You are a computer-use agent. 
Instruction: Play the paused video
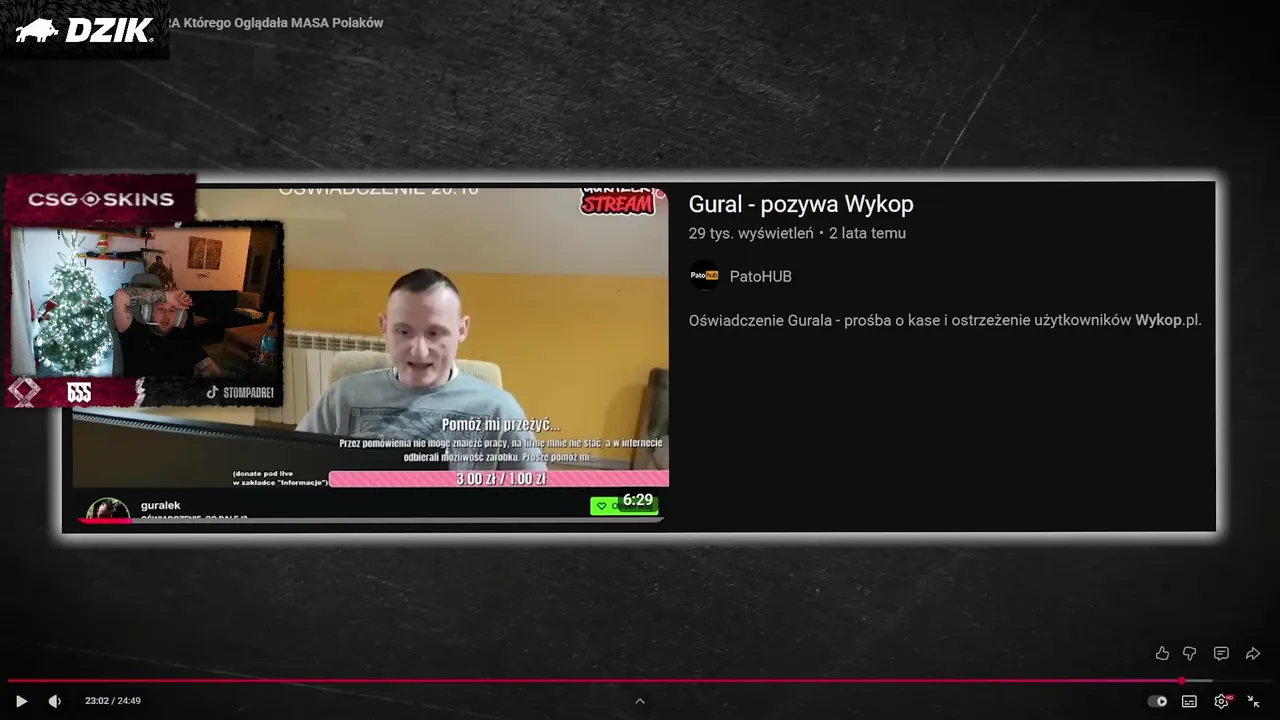(21, 701)
